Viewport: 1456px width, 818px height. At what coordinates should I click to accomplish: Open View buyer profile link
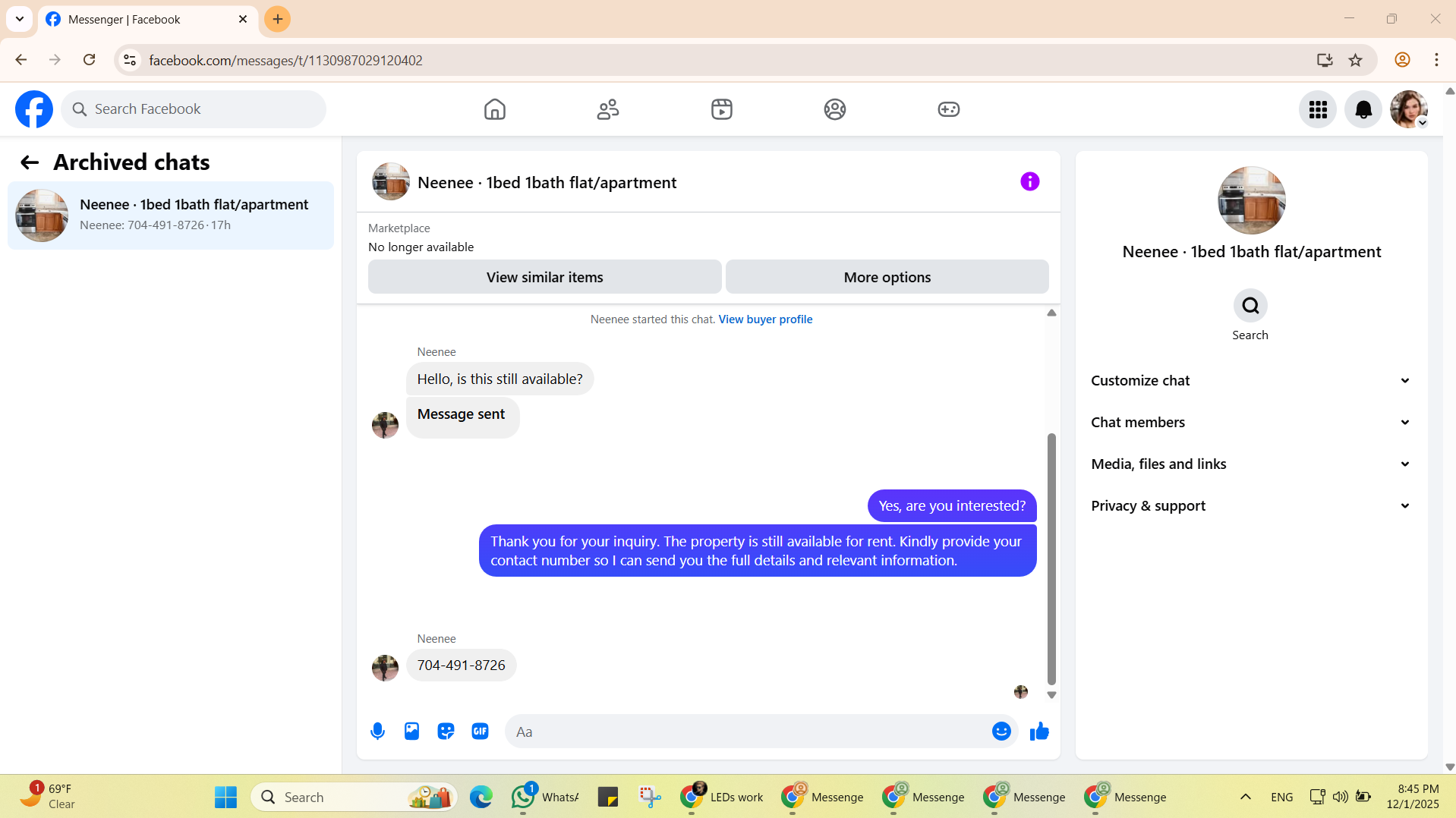click(765, 319)
